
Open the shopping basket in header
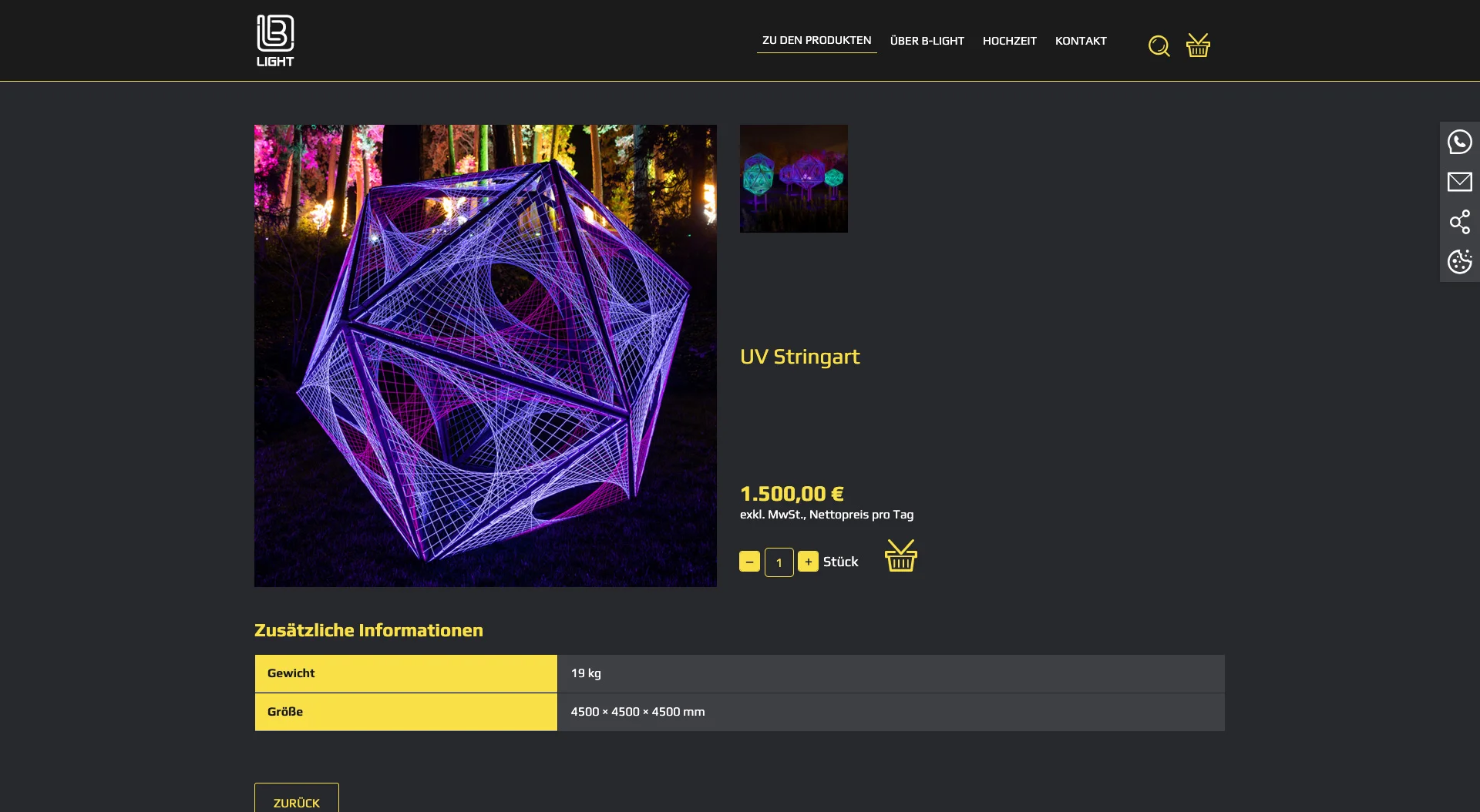click(1198, 45)
